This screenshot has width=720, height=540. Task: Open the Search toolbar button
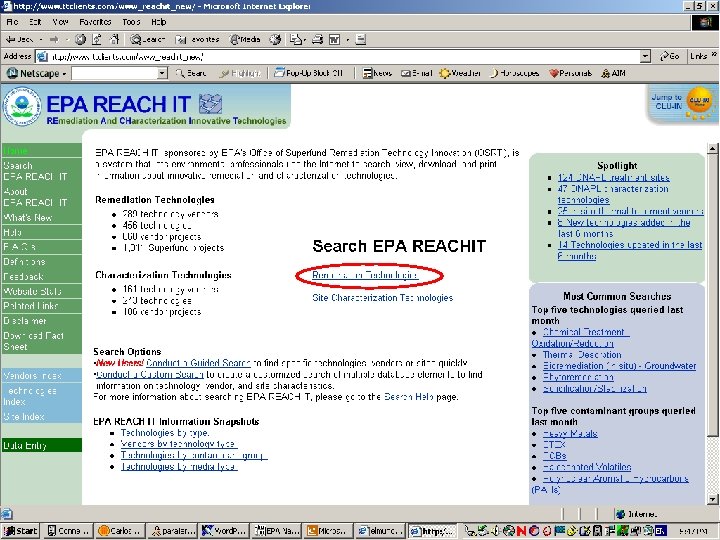(x=147, y=39)
